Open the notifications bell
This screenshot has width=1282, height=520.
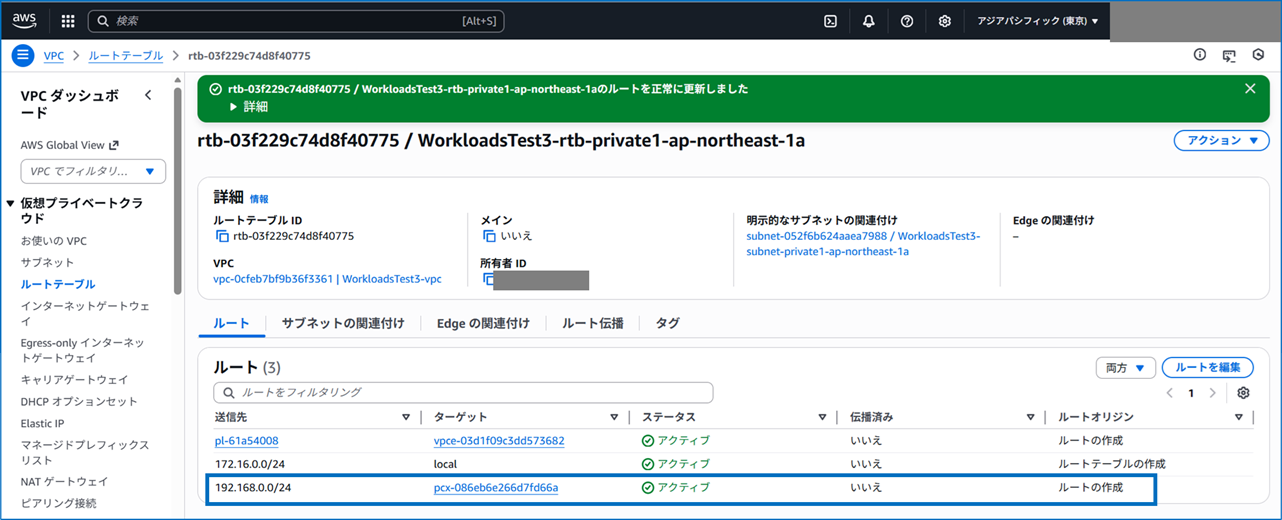tap(868, 21)
